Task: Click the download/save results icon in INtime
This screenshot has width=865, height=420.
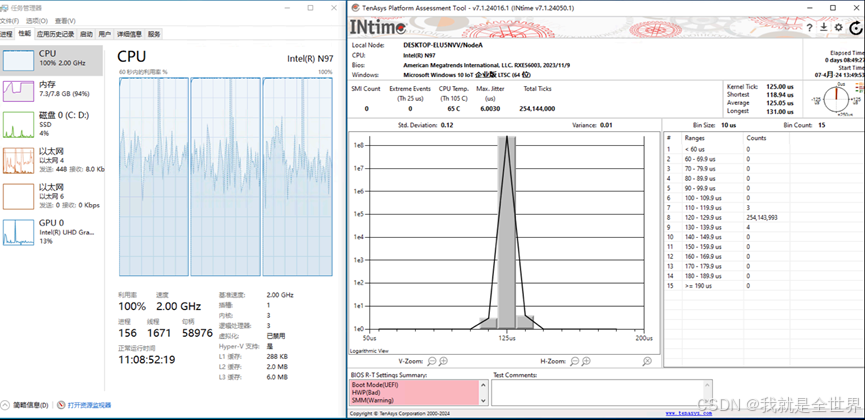Action: tap(824, 27)
